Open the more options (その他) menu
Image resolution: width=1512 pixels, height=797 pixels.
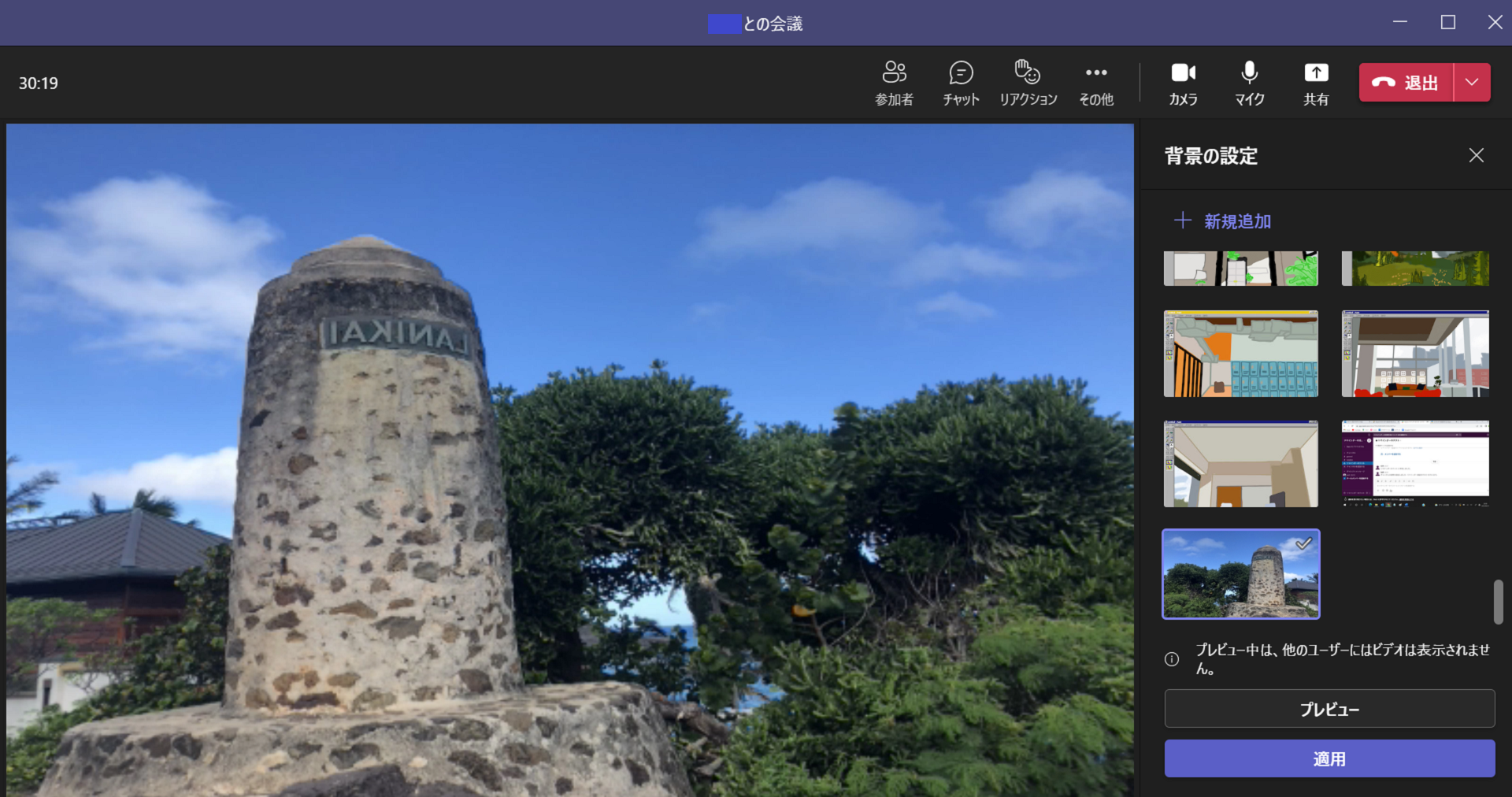point(1095,82)
